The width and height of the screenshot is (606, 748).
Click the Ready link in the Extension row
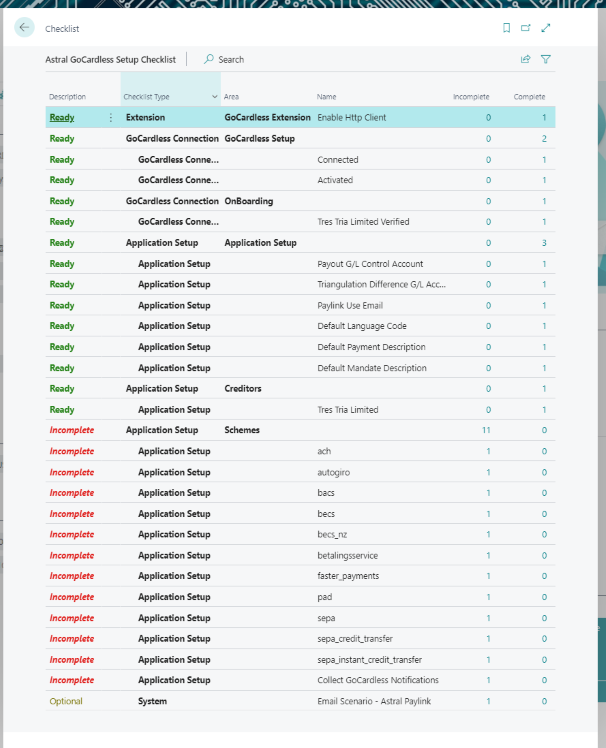click(x=62, y=118)
